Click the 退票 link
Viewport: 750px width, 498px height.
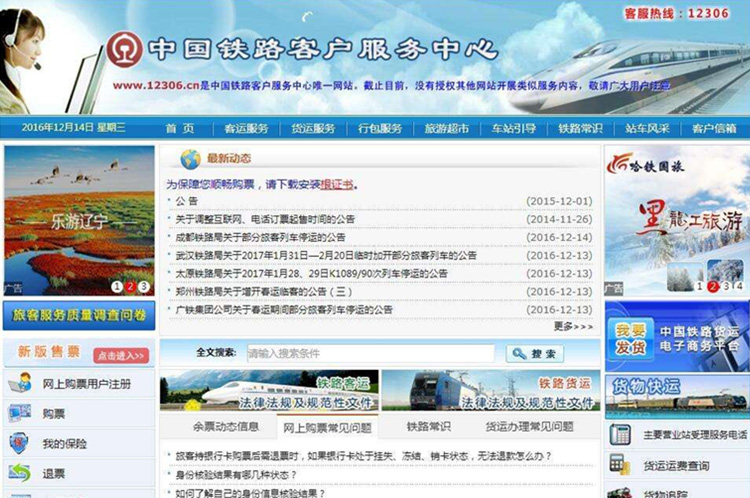click(x=54, y=474)
